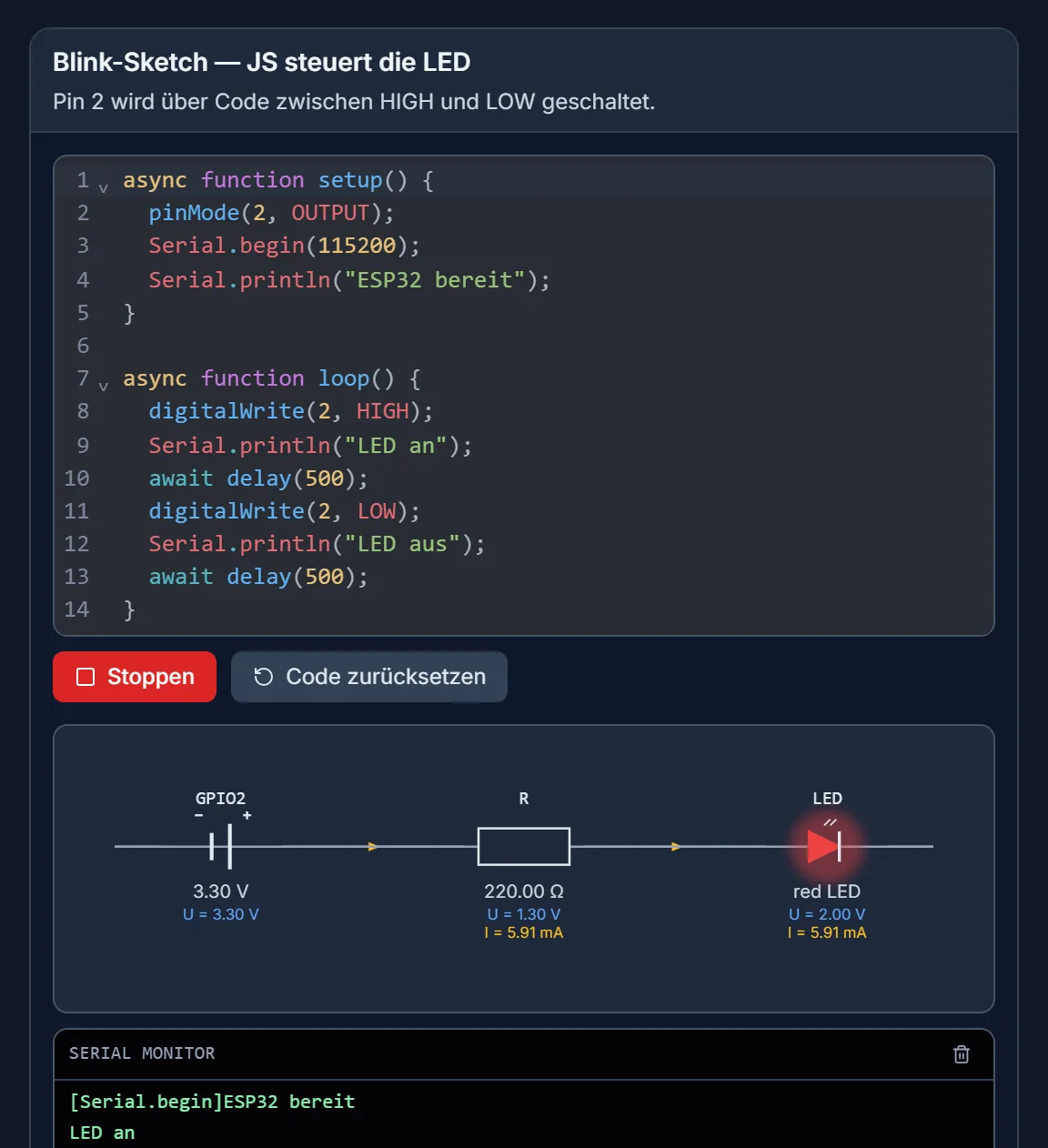Click the "red LED" component label
The image size is (1048, 1148).
click(827, 891)
